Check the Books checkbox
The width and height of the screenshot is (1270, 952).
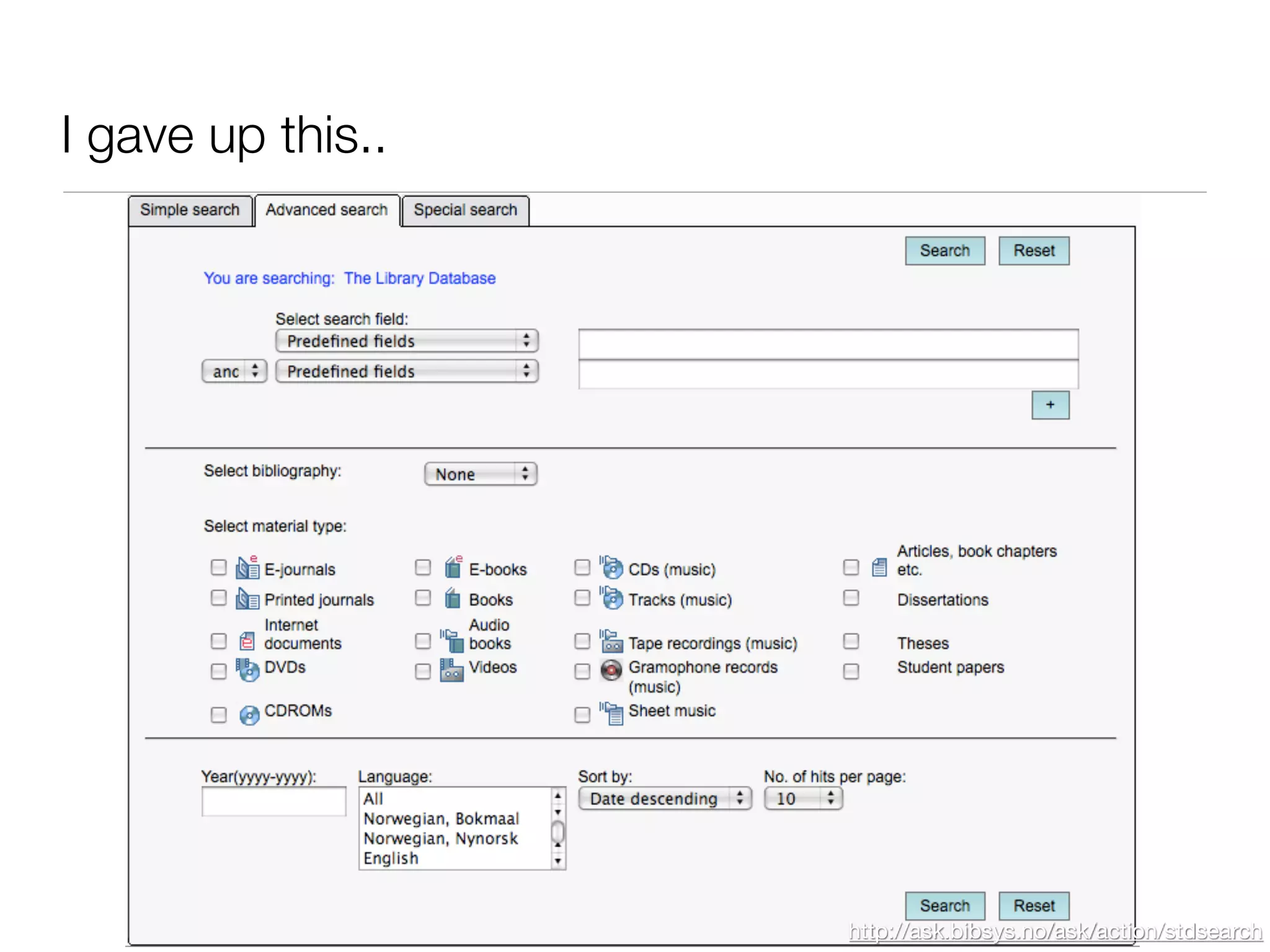(x=423, y=598)
